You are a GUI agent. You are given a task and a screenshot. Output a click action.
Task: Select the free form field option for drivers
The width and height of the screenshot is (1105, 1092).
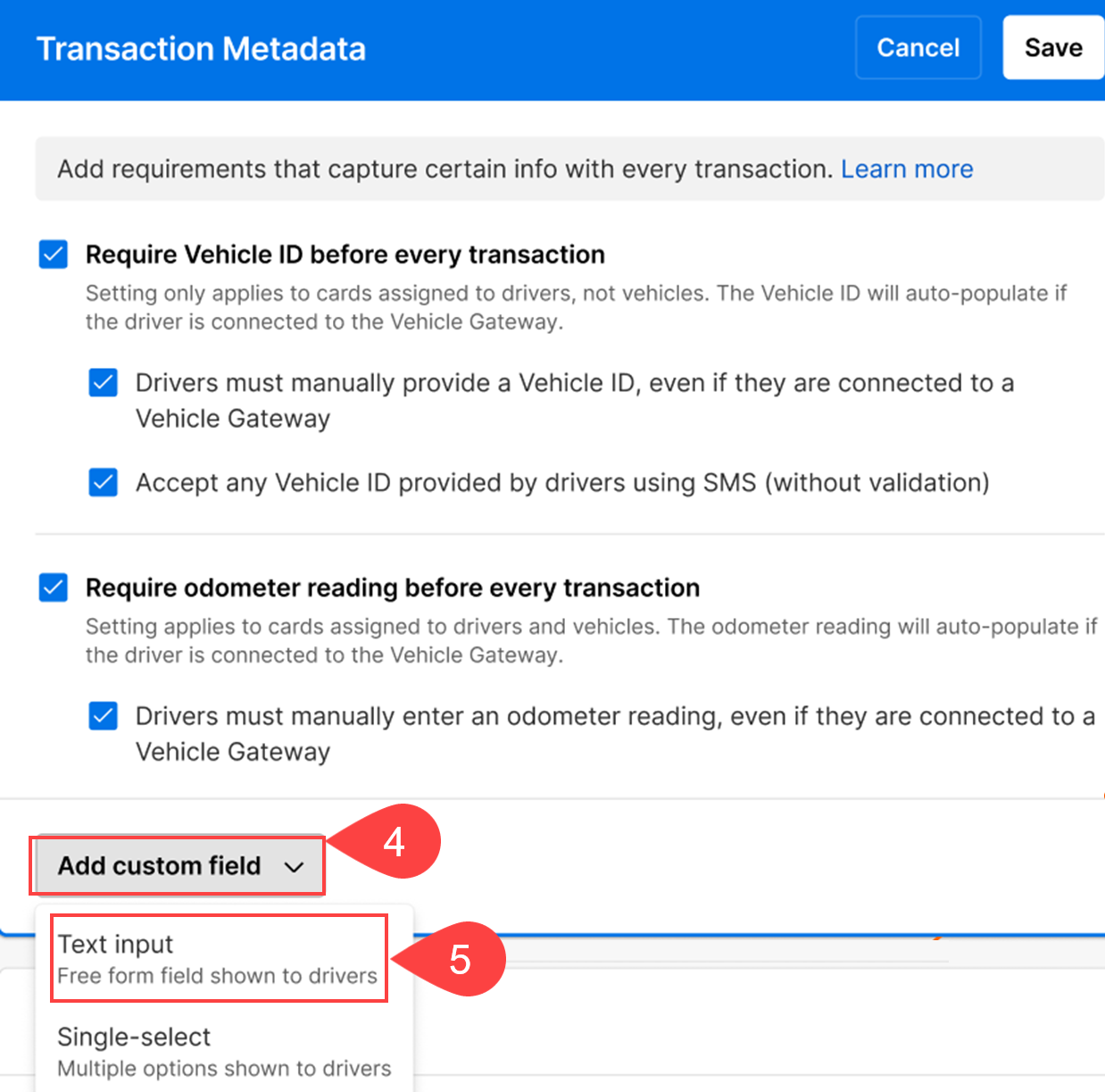[x=217, y=975]
